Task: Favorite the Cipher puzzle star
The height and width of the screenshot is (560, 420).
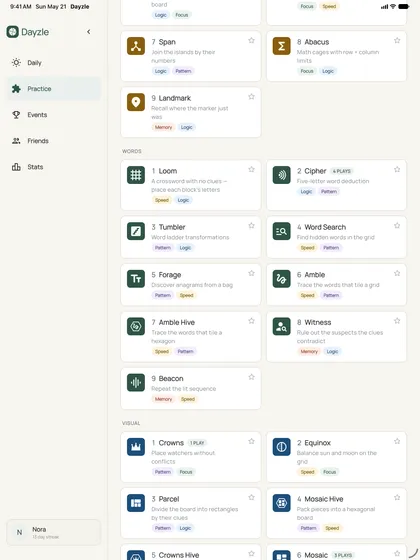Action: (x=397, y=169)
